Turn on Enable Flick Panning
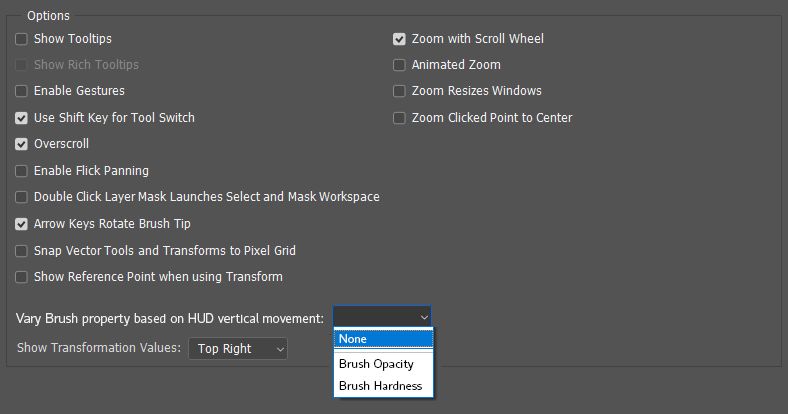This screenshot has width=788, height=414. click(x=21, y=171)
